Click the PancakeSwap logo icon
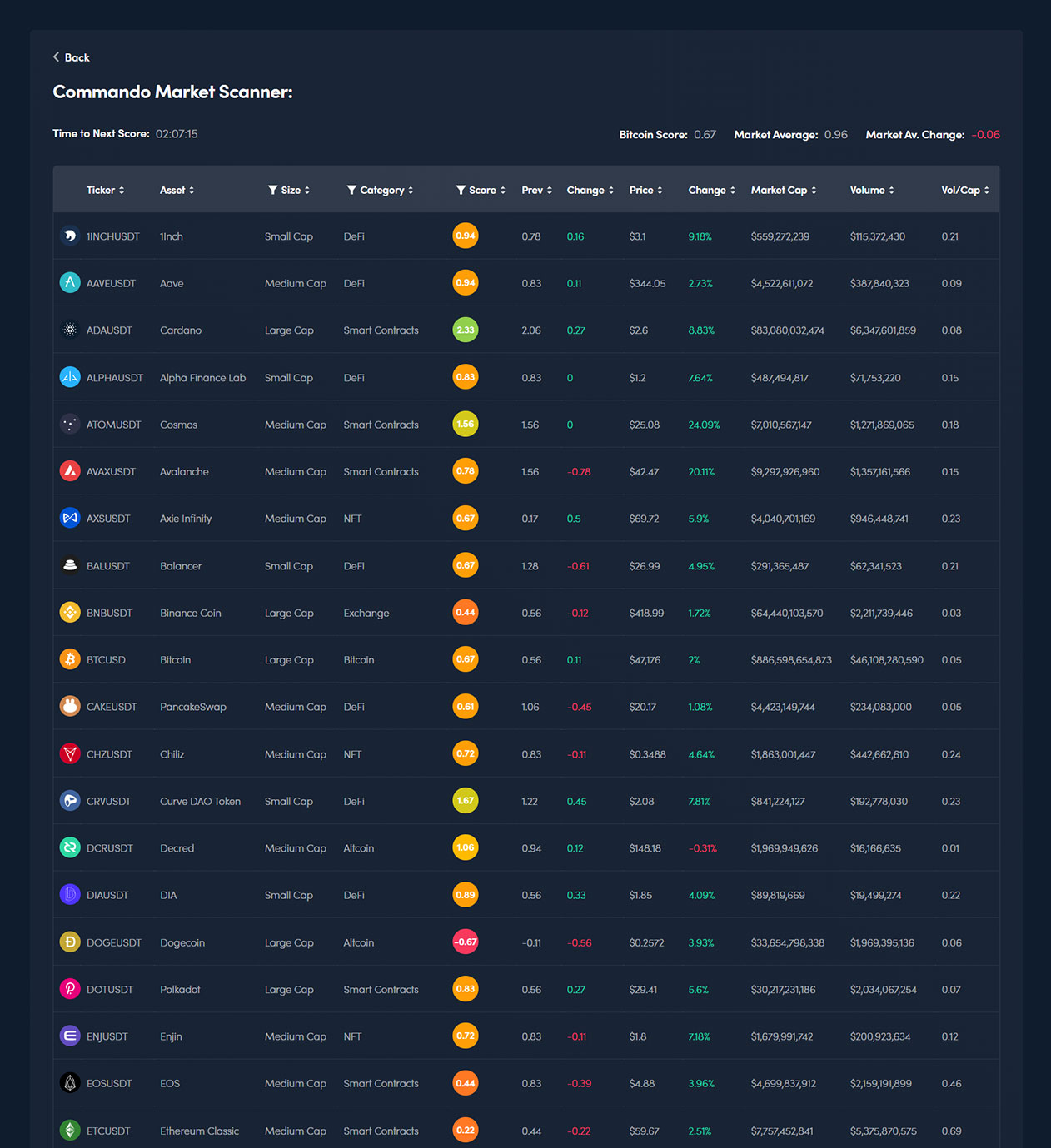 click(70, 706)
